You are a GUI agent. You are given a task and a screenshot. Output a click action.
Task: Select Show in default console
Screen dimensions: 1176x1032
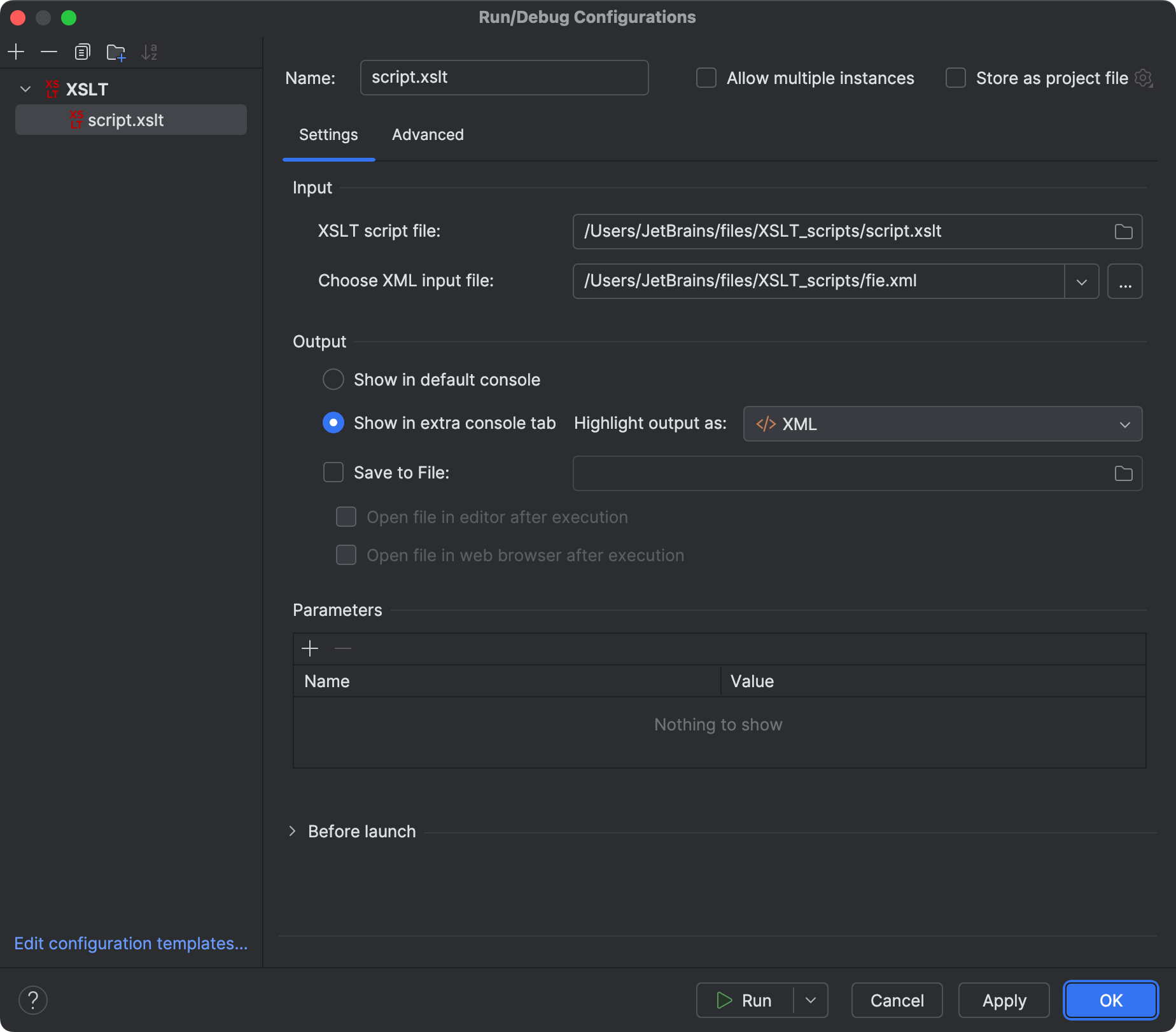(333, 379)
